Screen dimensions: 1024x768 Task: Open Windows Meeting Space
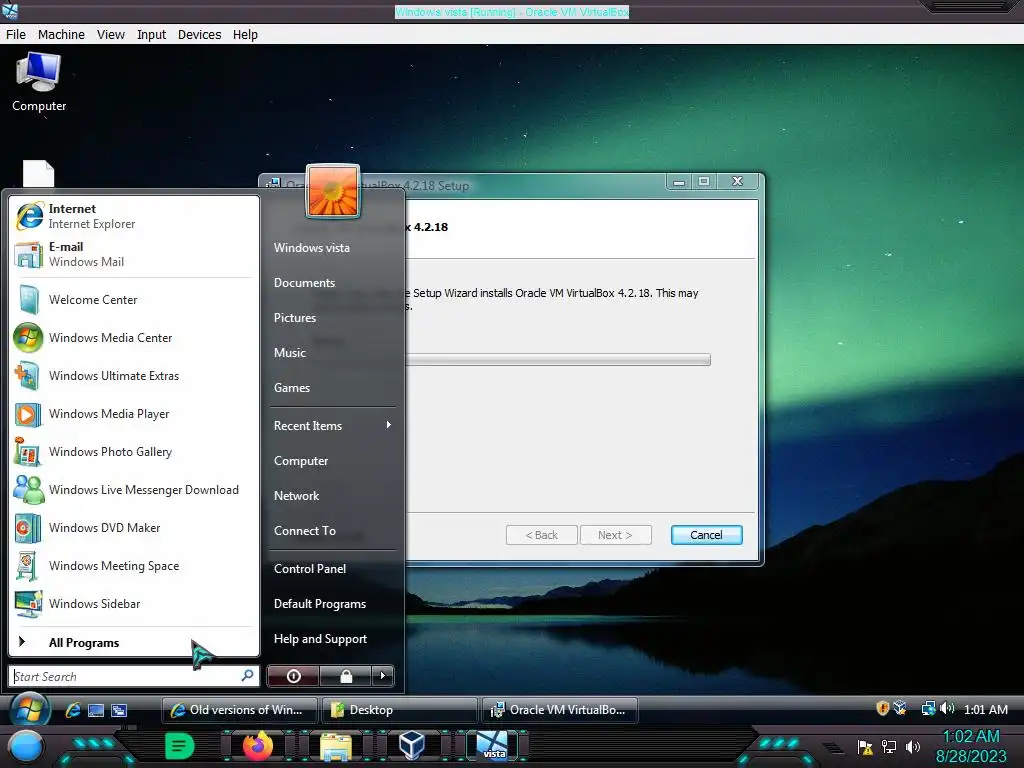click(134, 566)
